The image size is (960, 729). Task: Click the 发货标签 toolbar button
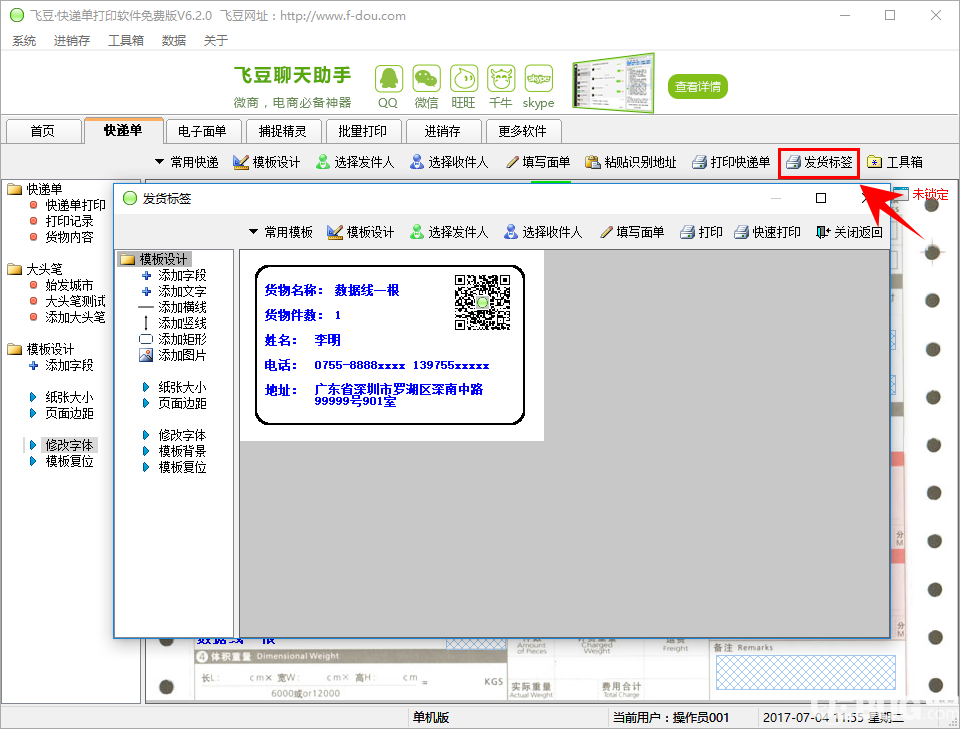click(819, 162)
